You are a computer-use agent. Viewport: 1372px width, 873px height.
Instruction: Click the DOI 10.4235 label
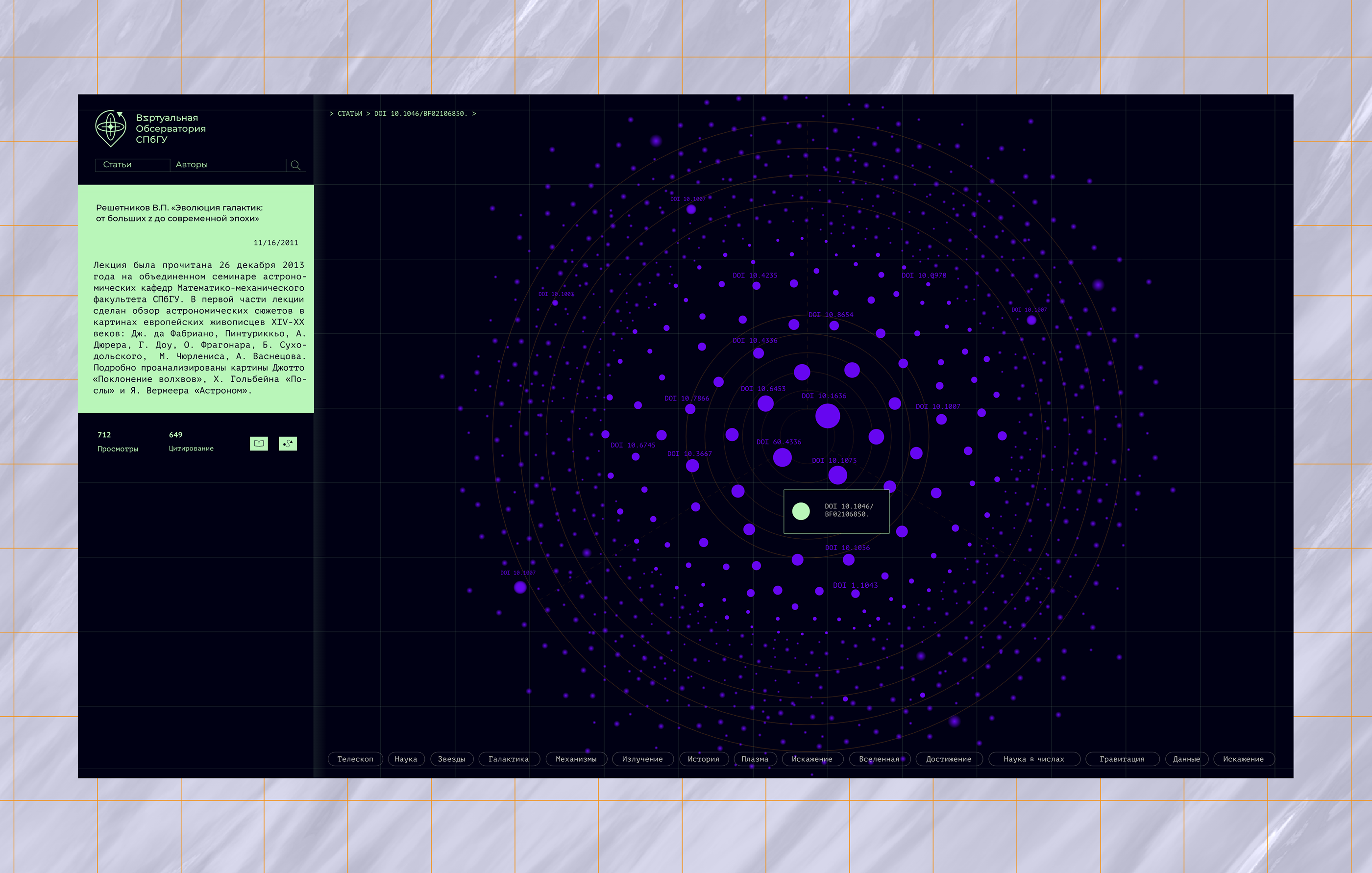tap(755, 275)
